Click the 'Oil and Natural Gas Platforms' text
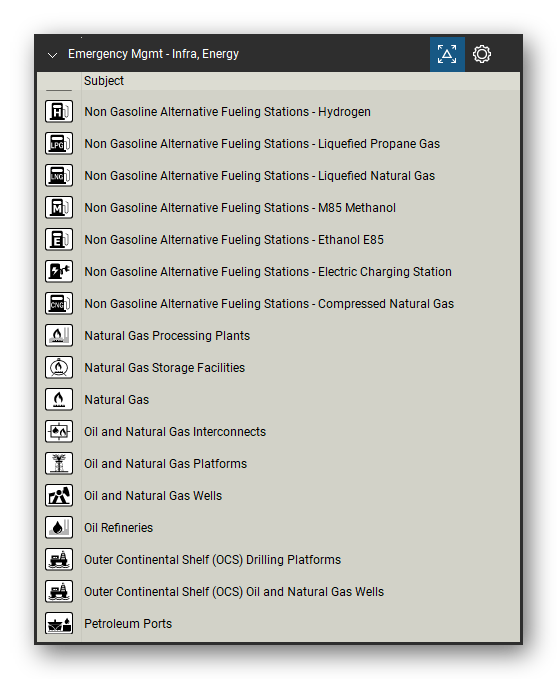The width and height of the screenshot is (557, 679). pyautogui.click(x=165, y=464)
